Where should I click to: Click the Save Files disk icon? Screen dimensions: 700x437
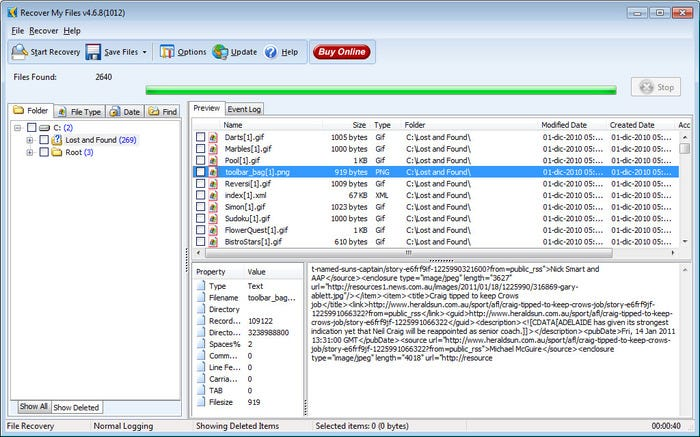(x=93, y=52)
